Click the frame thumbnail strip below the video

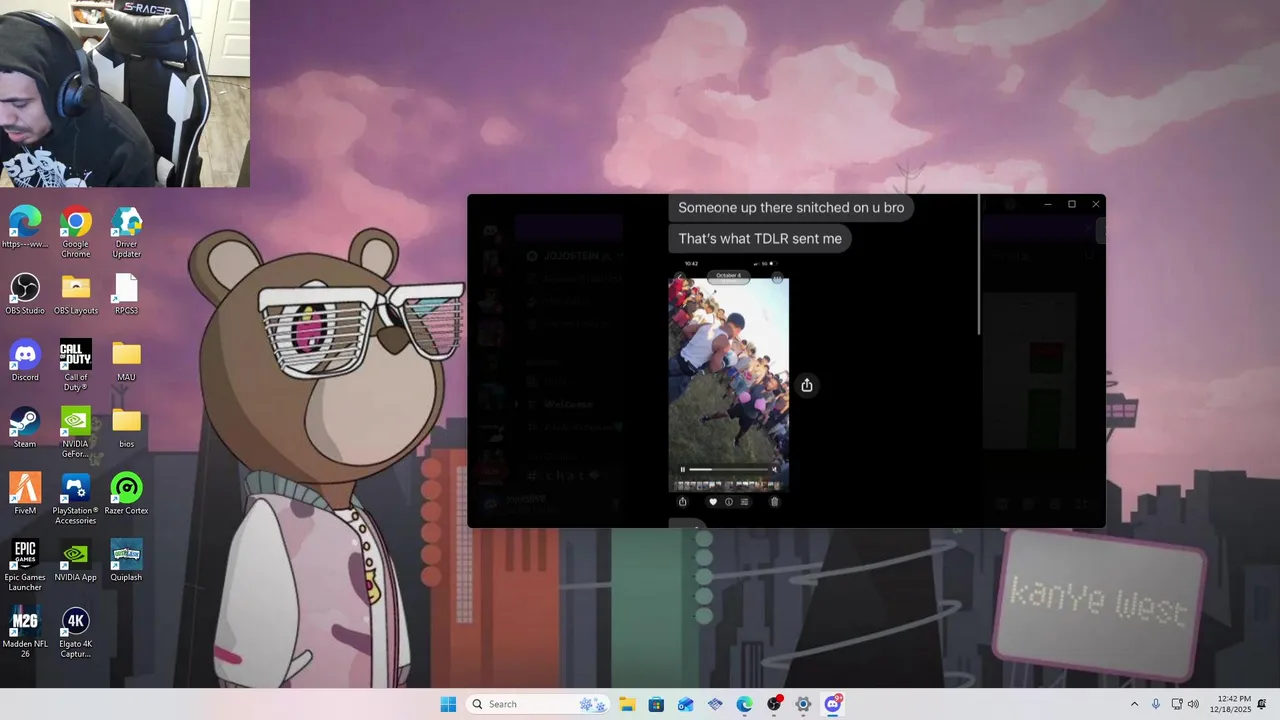pos(729,485)
